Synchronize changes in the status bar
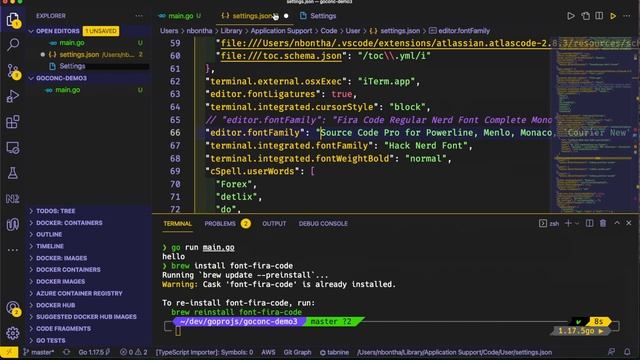The image size is (640, 360). click(x=66, y=352)
